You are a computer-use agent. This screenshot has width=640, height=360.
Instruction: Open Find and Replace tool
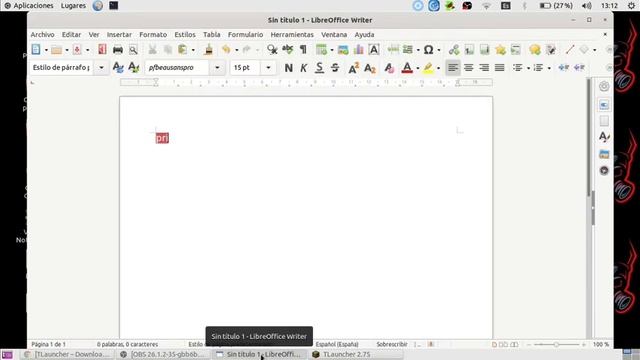[272, 50]
